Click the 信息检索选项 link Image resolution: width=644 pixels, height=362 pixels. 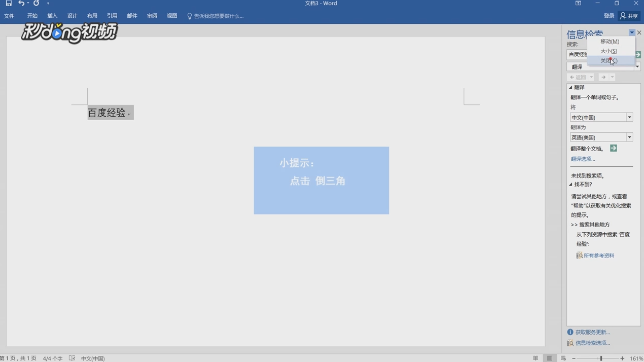[592, 343]
